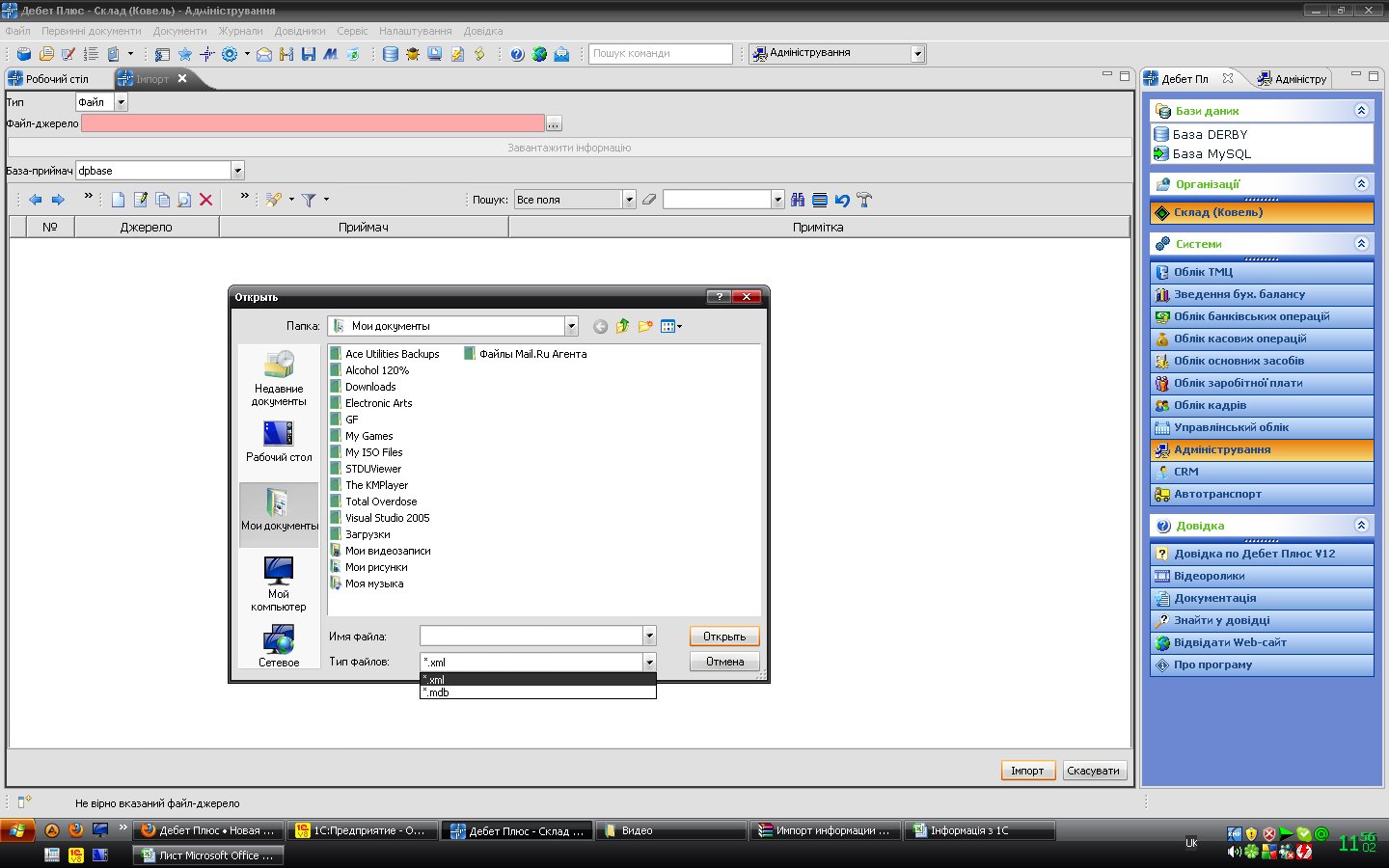Viewport: 1389px width, 868px height.
Task: Expand the База-приймач dpbase combo box
Action: pos(237,171)
